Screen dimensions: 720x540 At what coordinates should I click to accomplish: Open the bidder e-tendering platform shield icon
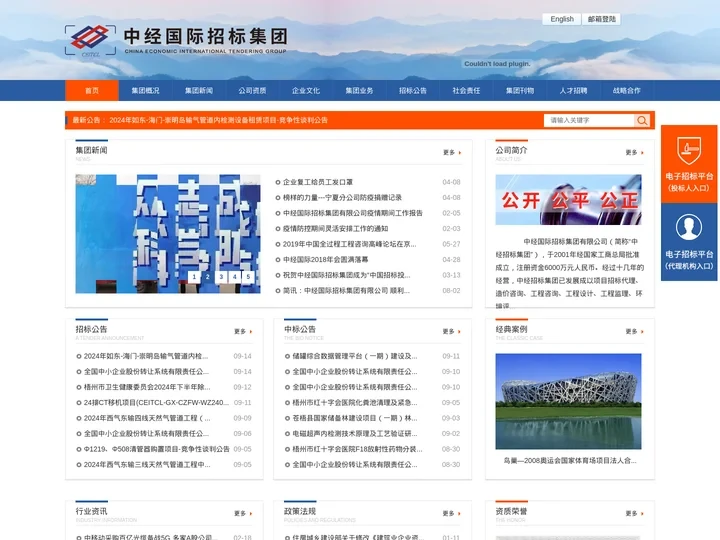(x=689, y=151)
